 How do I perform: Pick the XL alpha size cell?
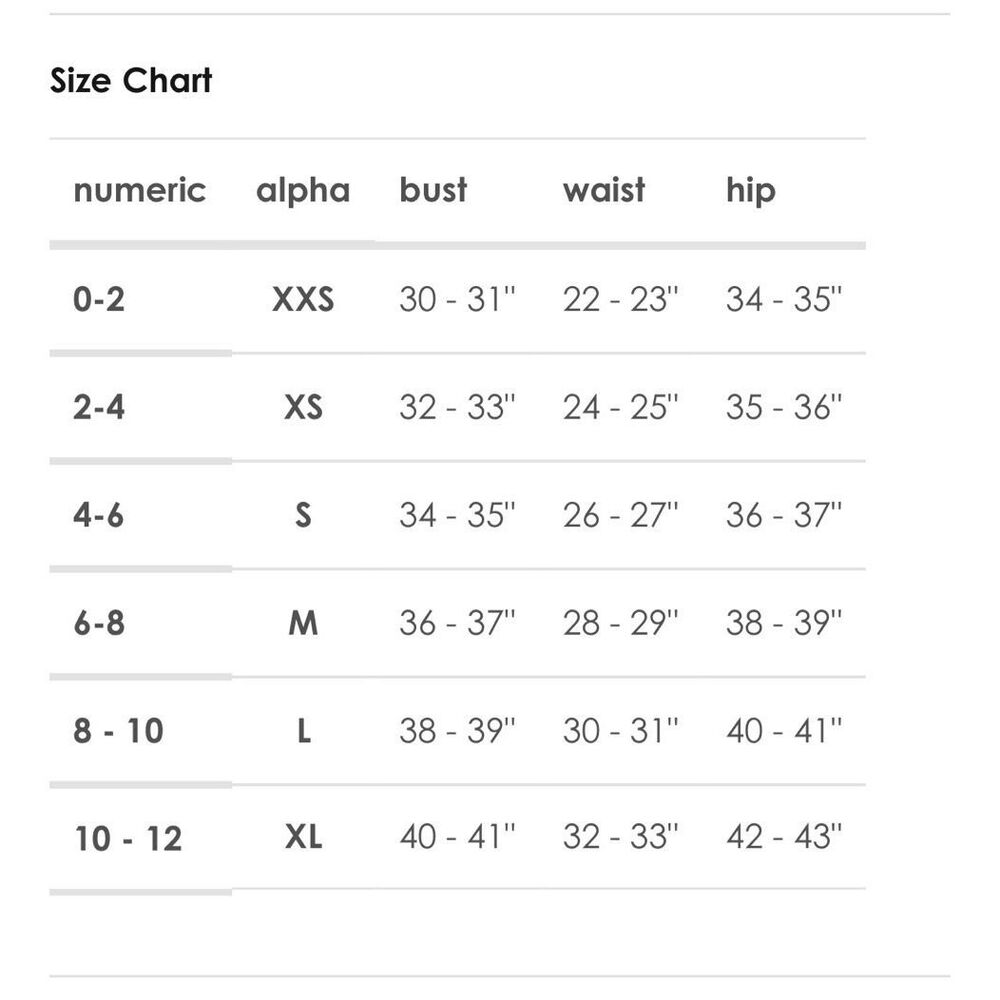pos(304,836)
